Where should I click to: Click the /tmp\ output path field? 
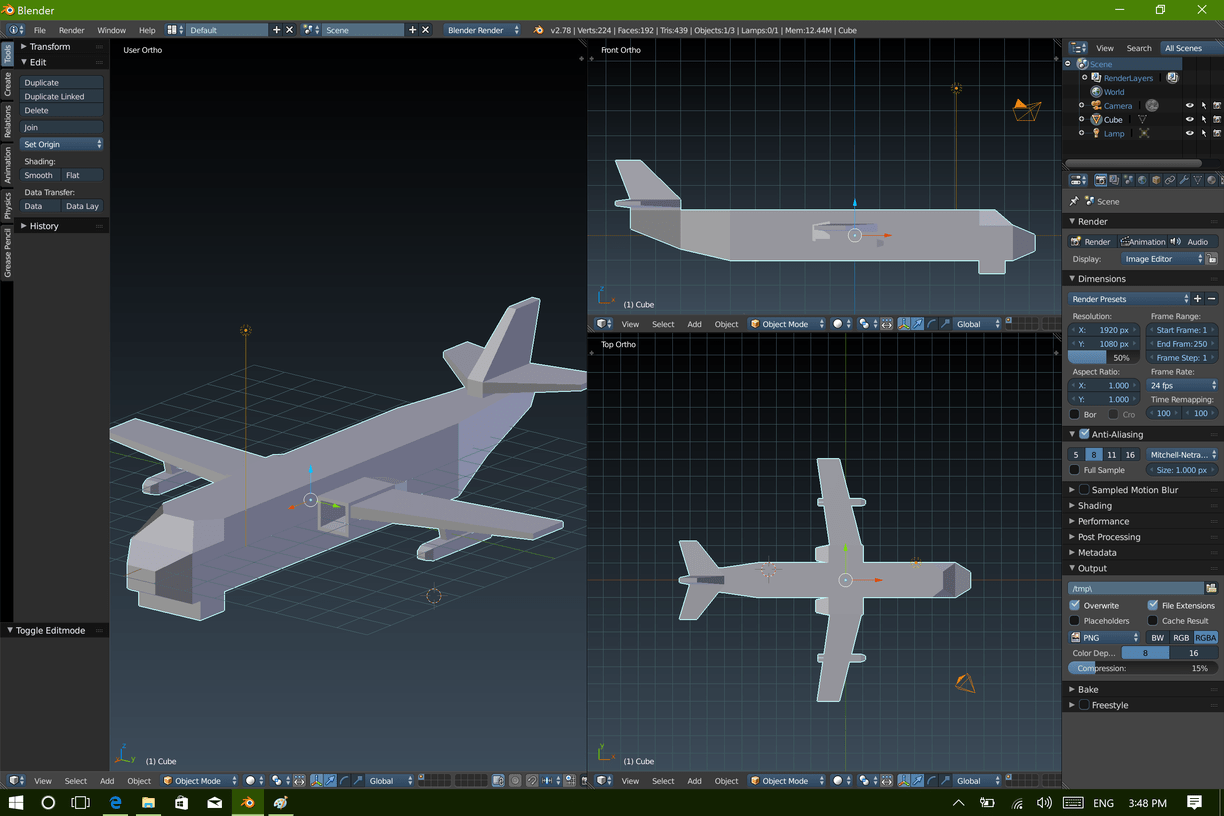tap(1134, 589)
